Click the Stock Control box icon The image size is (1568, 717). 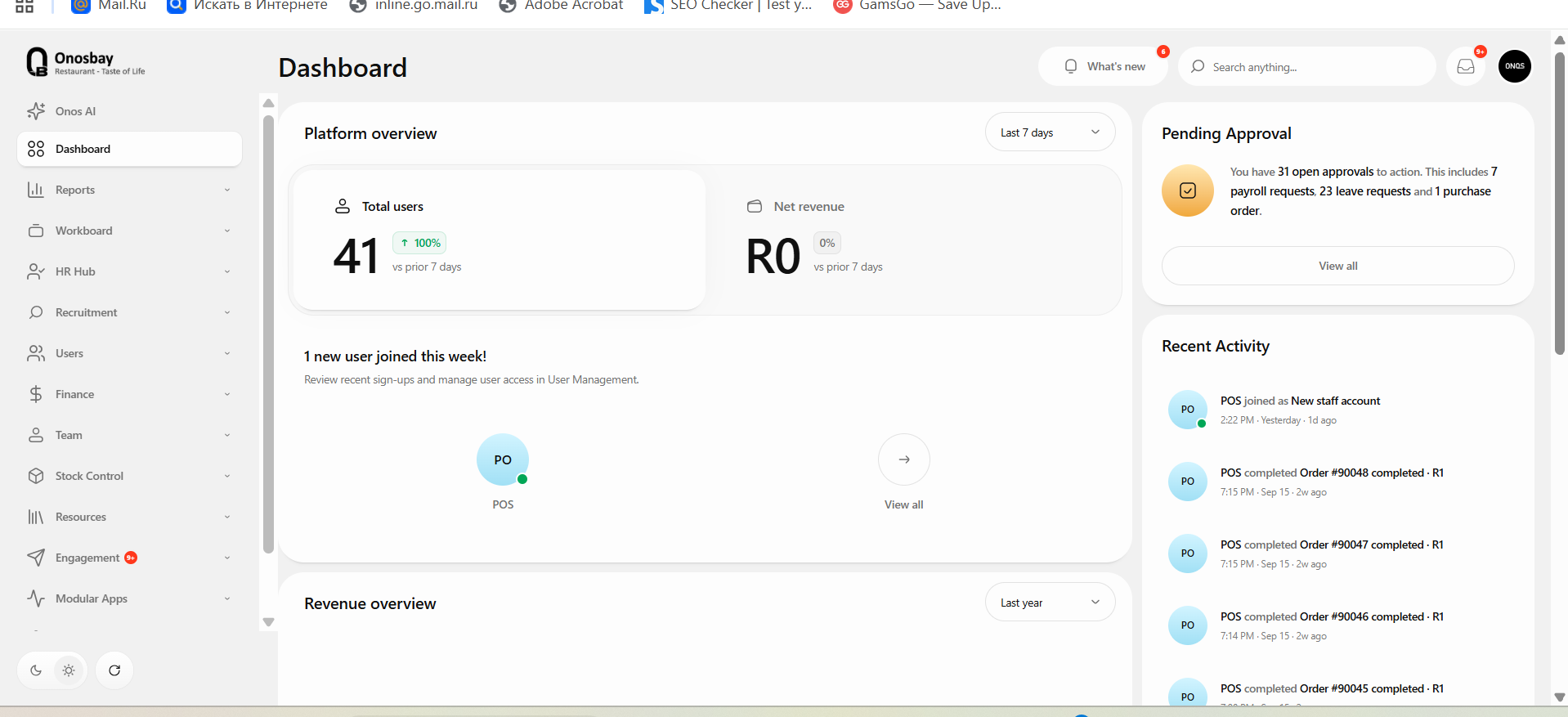coord(36,476)
